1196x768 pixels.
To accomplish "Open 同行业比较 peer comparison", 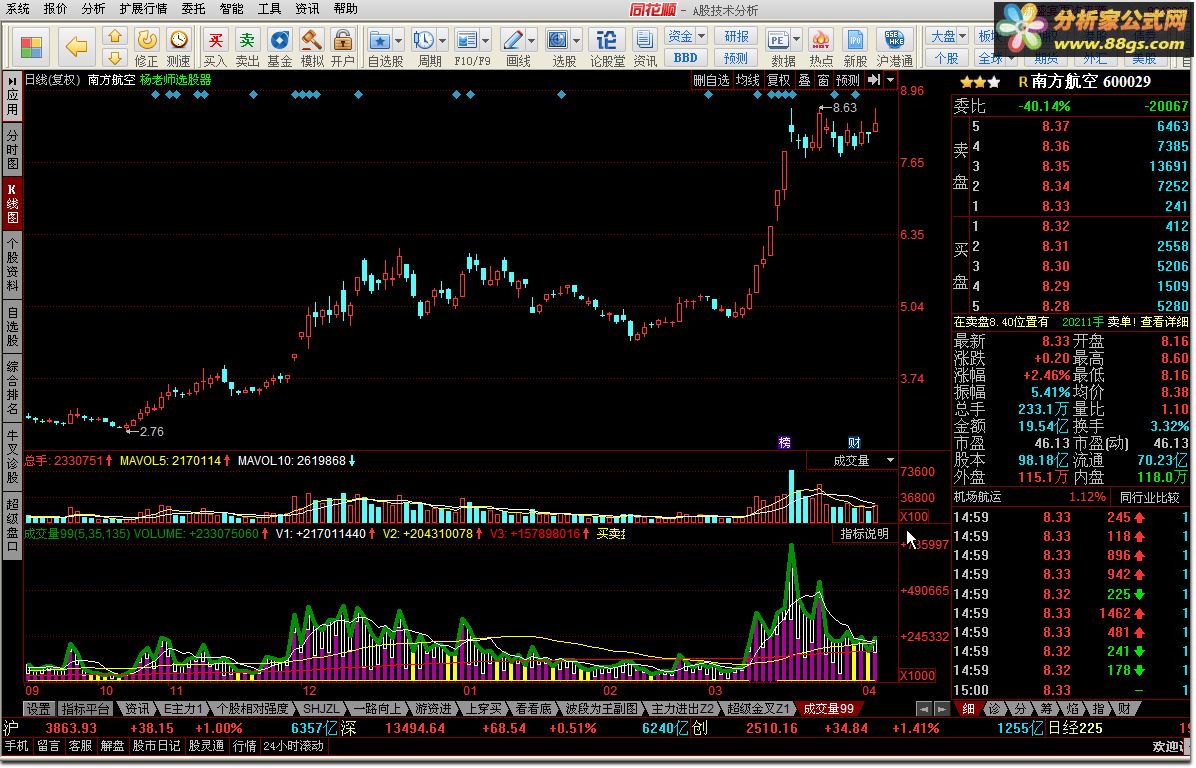I will [1149, 497].
